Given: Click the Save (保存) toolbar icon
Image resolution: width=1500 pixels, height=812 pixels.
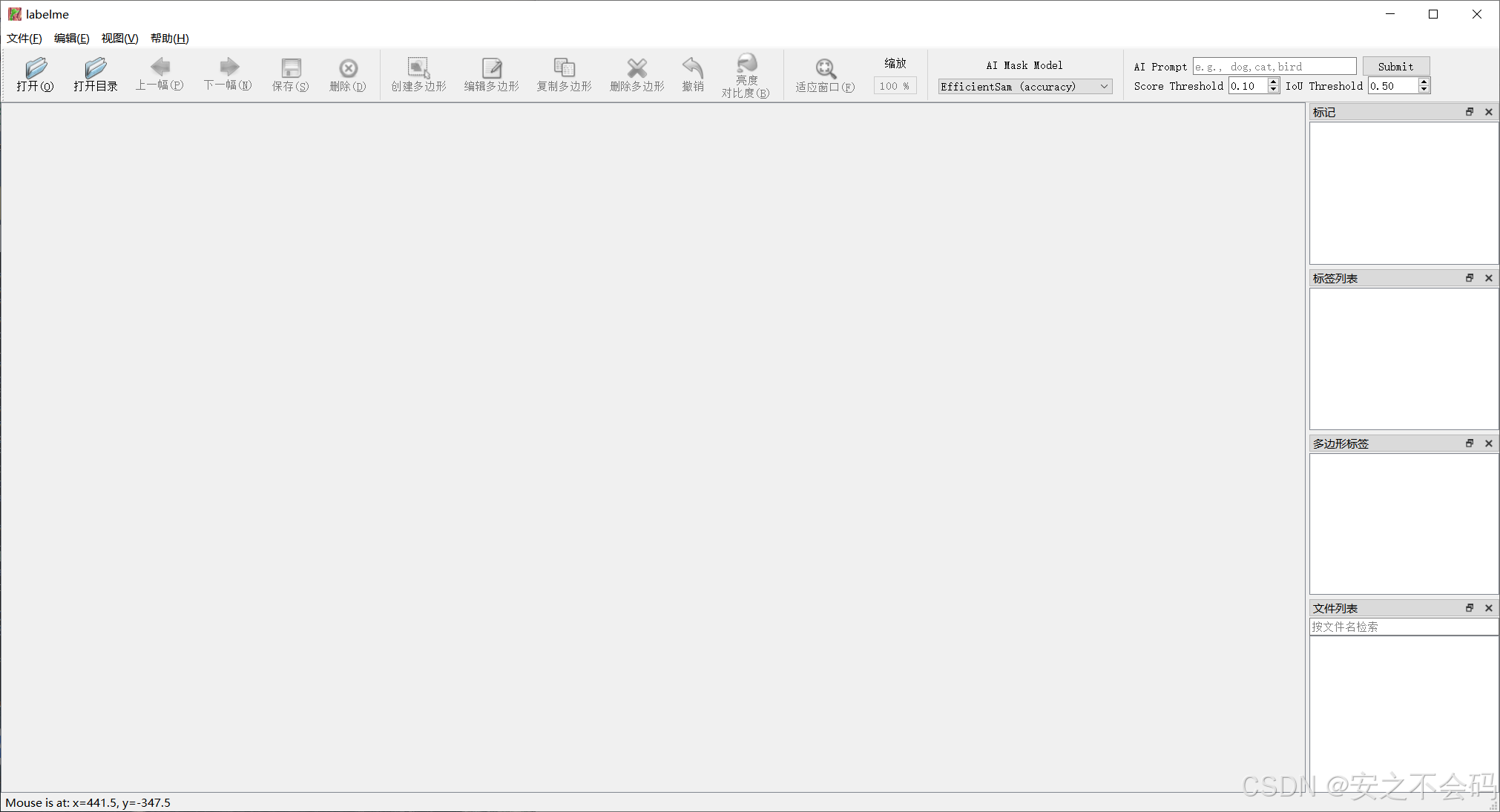Looking at the screenshot, I should click(x=291, y=68).
